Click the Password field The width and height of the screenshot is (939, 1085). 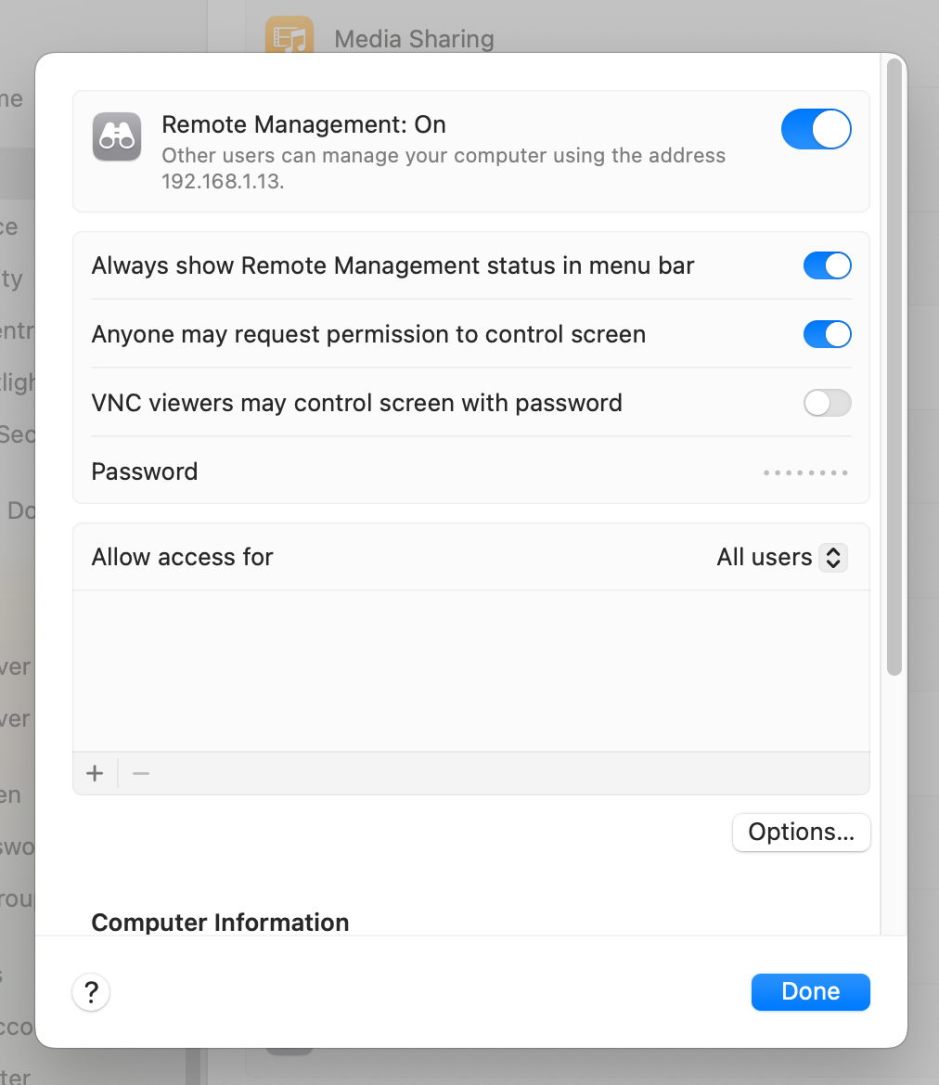[804, 471]
